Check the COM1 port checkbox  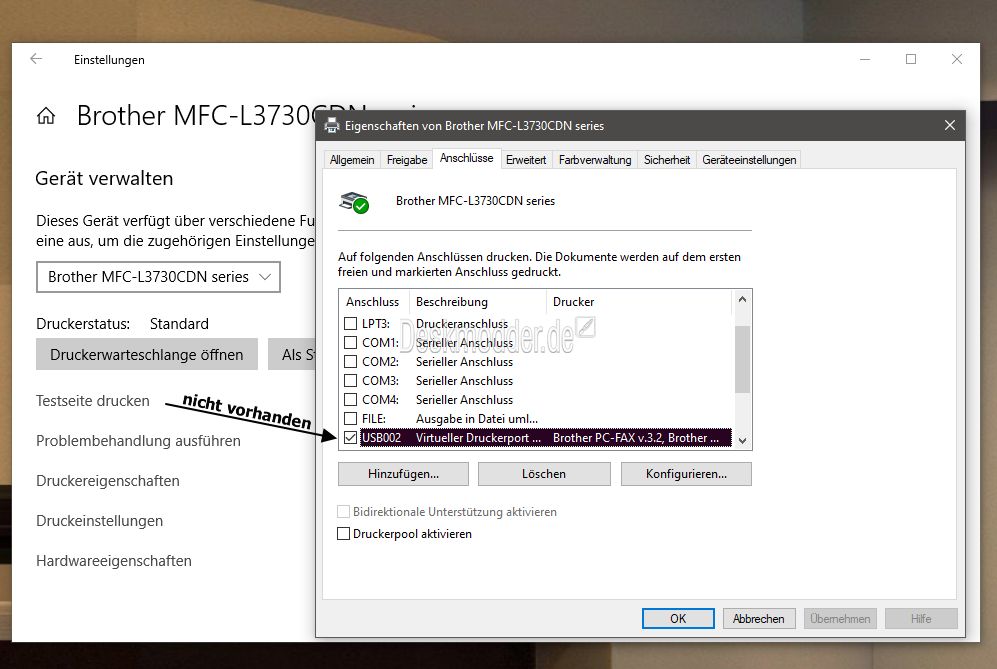pyautogui.click(x=350, y=343)
